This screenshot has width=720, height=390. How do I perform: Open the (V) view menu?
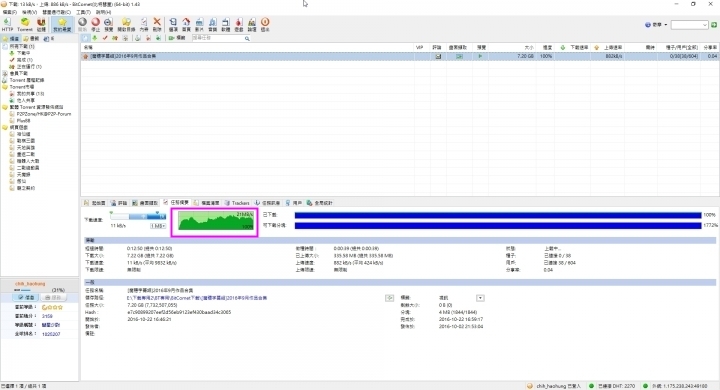(29, 12)
